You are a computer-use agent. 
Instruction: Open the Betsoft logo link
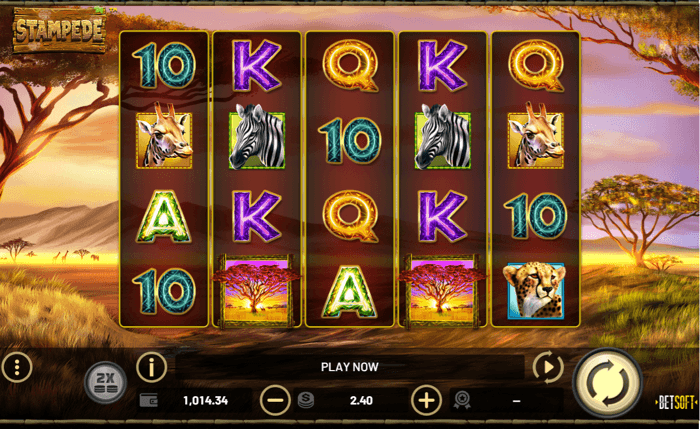click(x=675, y=403)
